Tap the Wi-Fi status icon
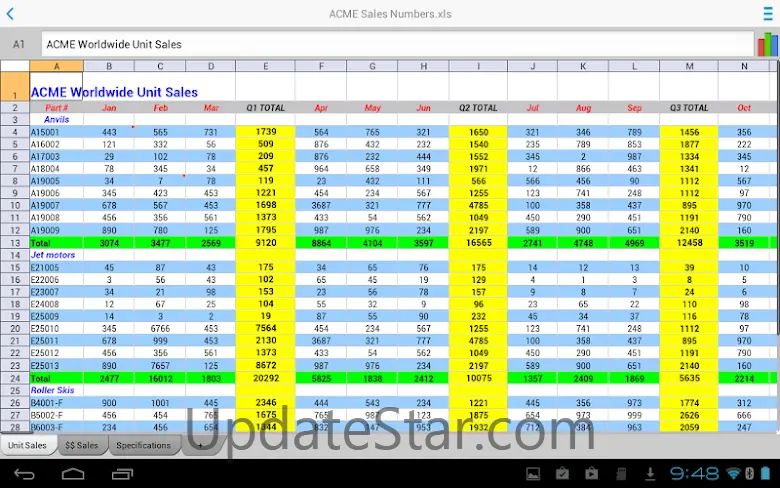Viewport: 780px width, 488px height. [733, 473]
